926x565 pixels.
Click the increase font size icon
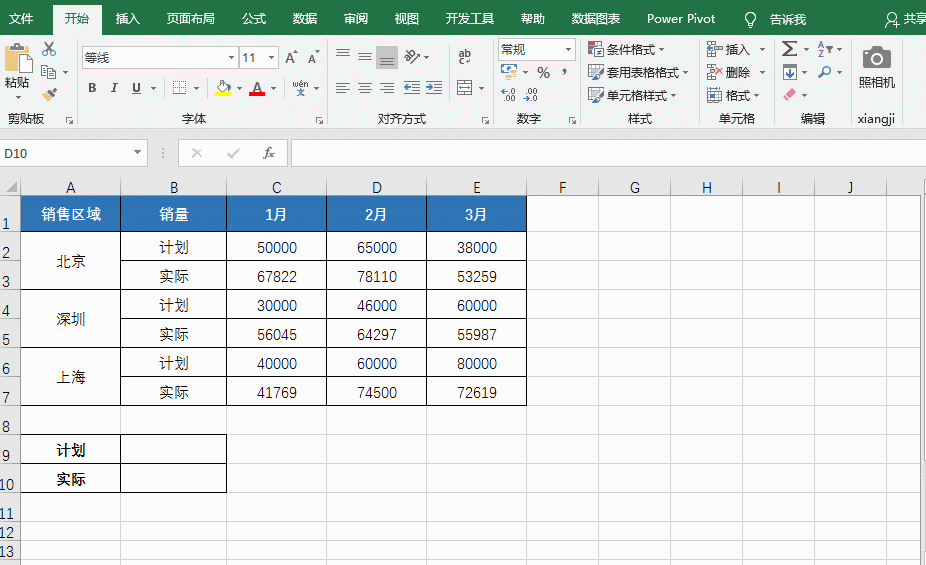point(291,58)
